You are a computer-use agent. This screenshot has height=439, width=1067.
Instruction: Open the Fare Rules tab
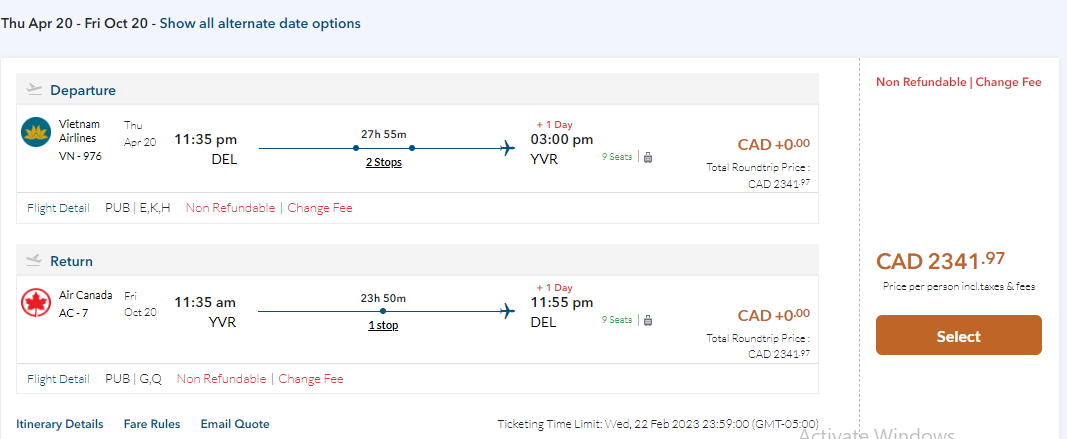click(x=152, y=424)
